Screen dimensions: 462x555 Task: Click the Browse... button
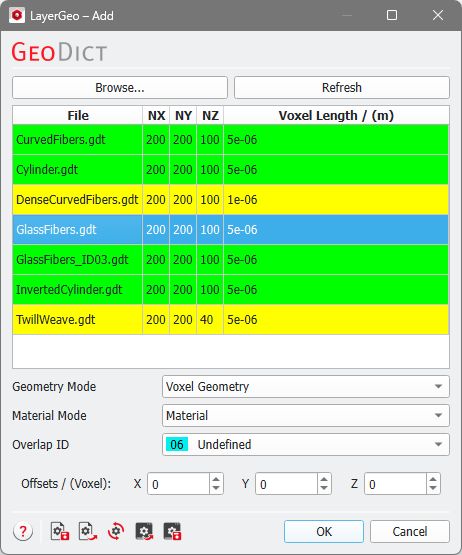pyautogui.click(x=120, y=87)
